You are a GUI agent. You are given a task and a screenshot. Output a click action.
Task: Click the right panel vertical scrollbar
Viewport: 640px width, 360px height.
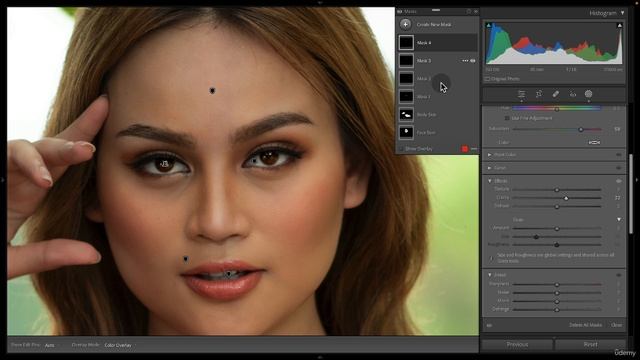coord(631,194)
